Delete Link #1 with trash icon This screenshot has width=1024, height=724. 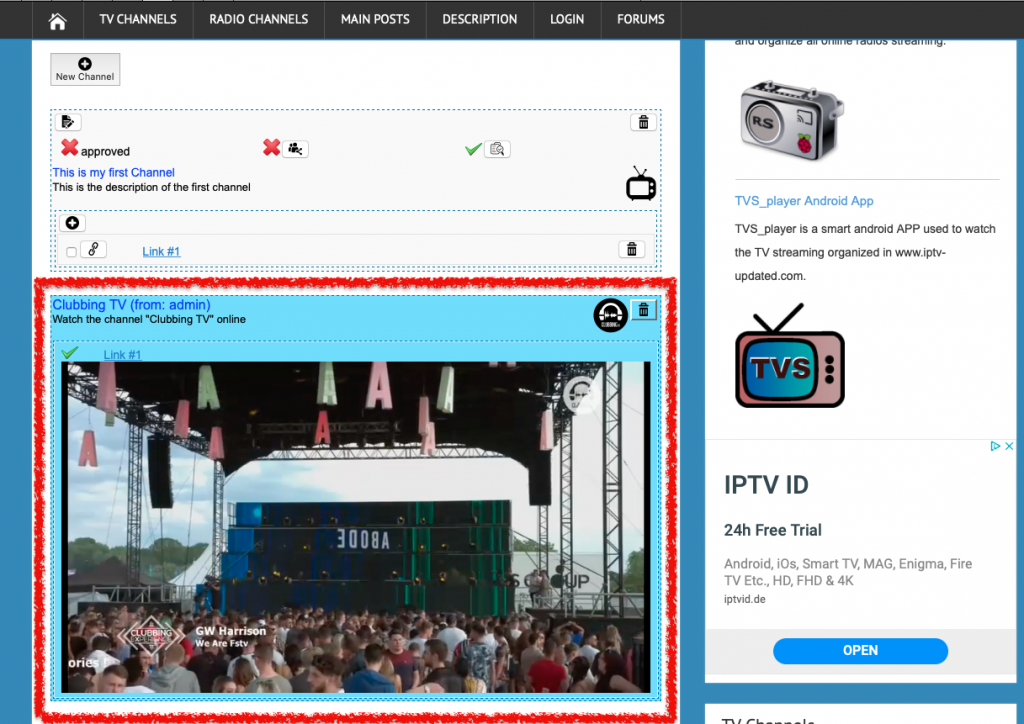pyautogui.click(x=632, y=249)
